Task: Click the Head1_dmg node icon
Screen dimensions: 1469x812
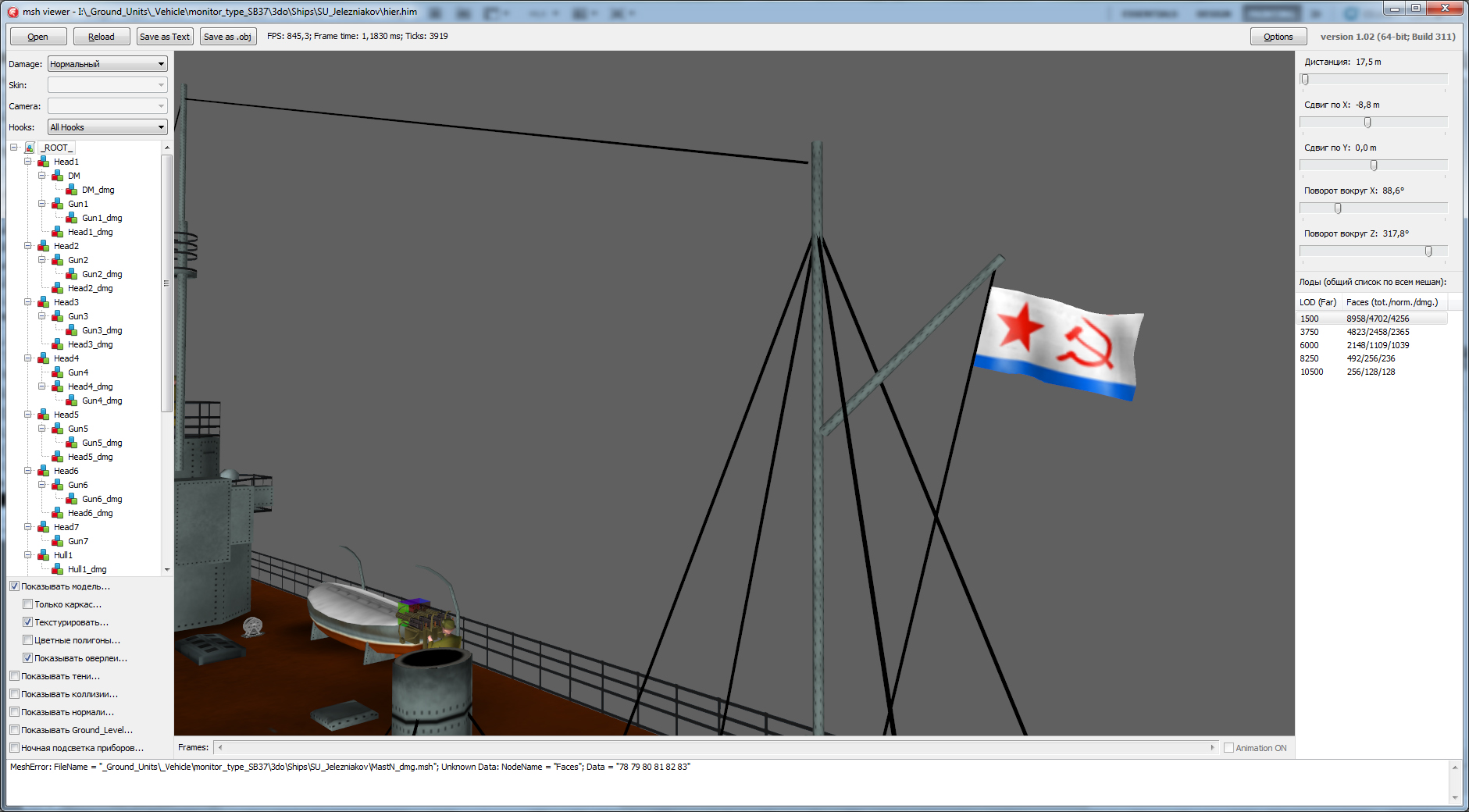Action: [58, 232]
